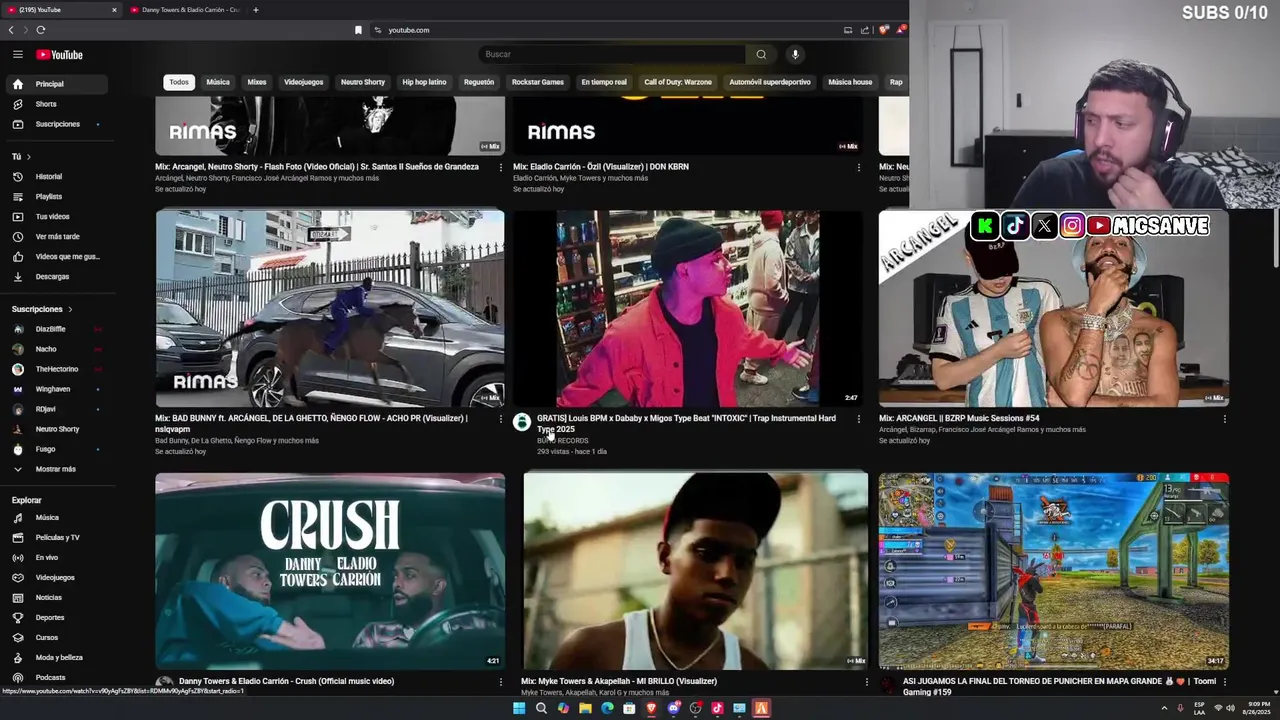Screen dimensions: 1280x720
Task: Open options menu for Toomi Gaming video
Action: click(1224, 682)
